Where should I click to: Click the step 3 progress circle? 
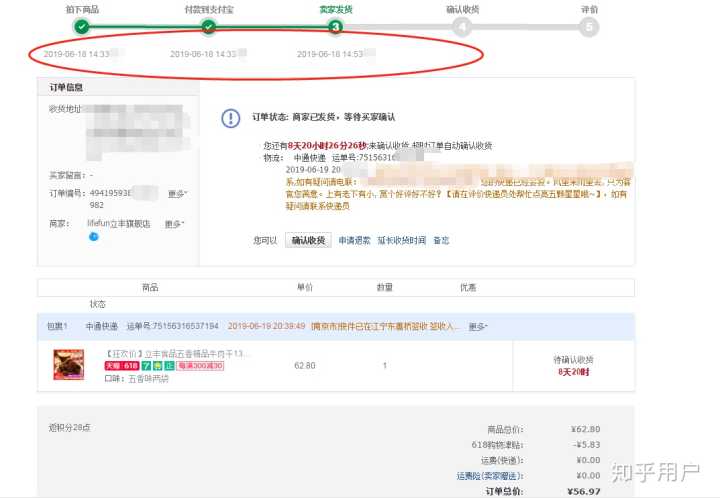336,27
